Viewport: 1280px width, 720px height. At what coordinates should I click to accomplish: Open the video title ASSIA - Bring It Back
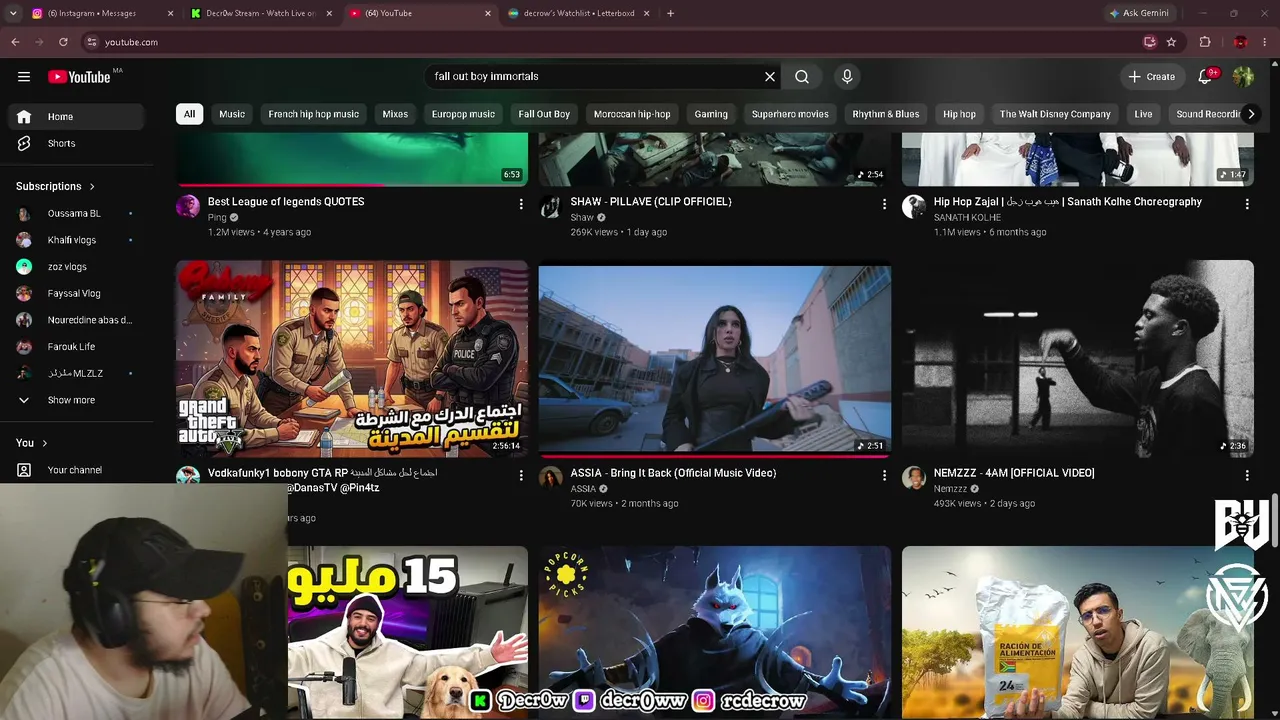pos(673,473)
